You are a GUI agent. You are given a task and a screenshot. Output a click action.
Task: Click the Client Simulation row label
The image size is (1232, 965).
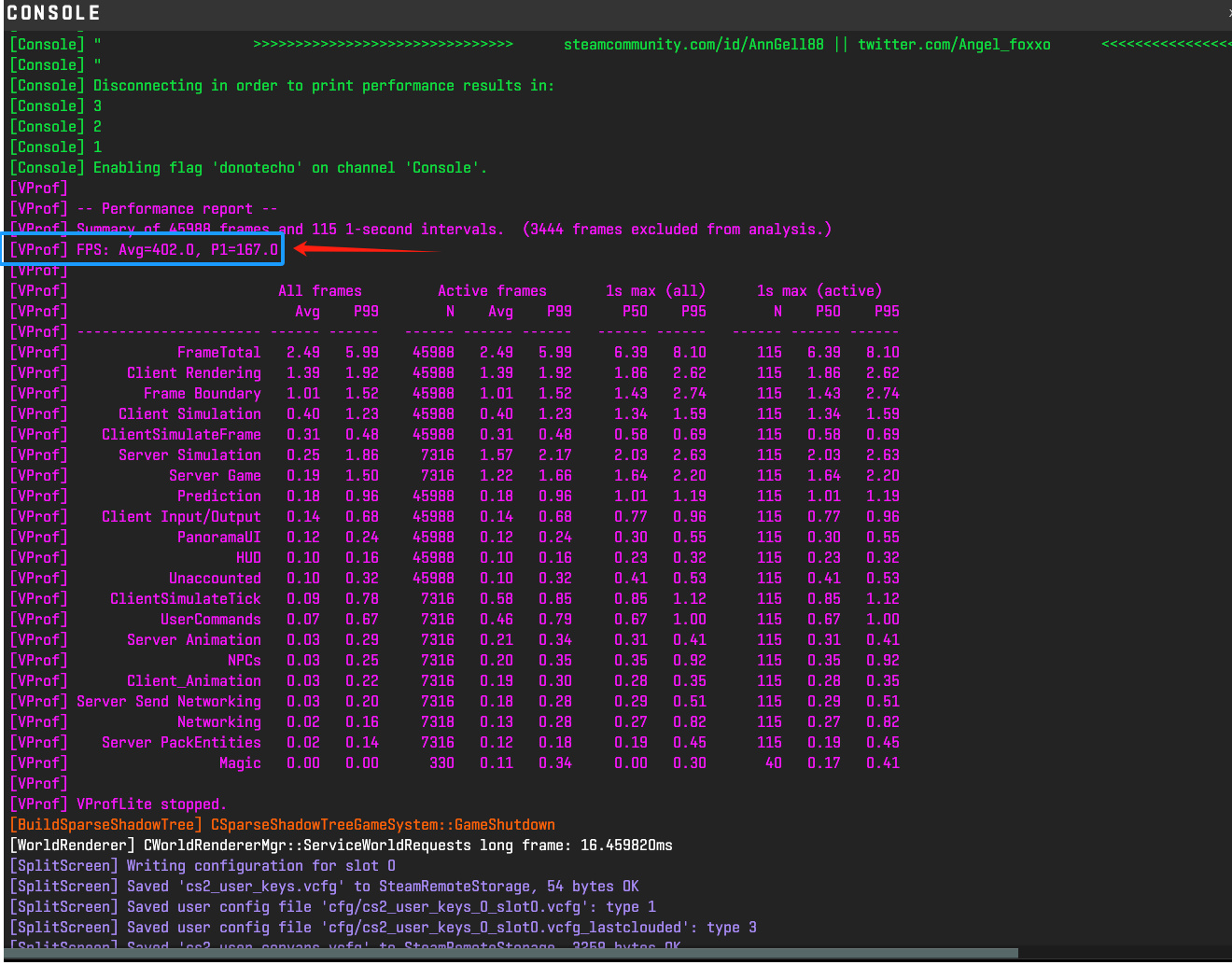[189, 414]
